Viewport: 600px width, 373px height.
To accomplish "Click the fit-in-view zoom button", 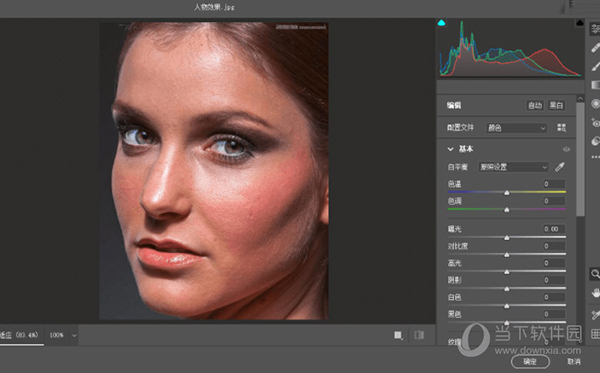I will (20, 335).
